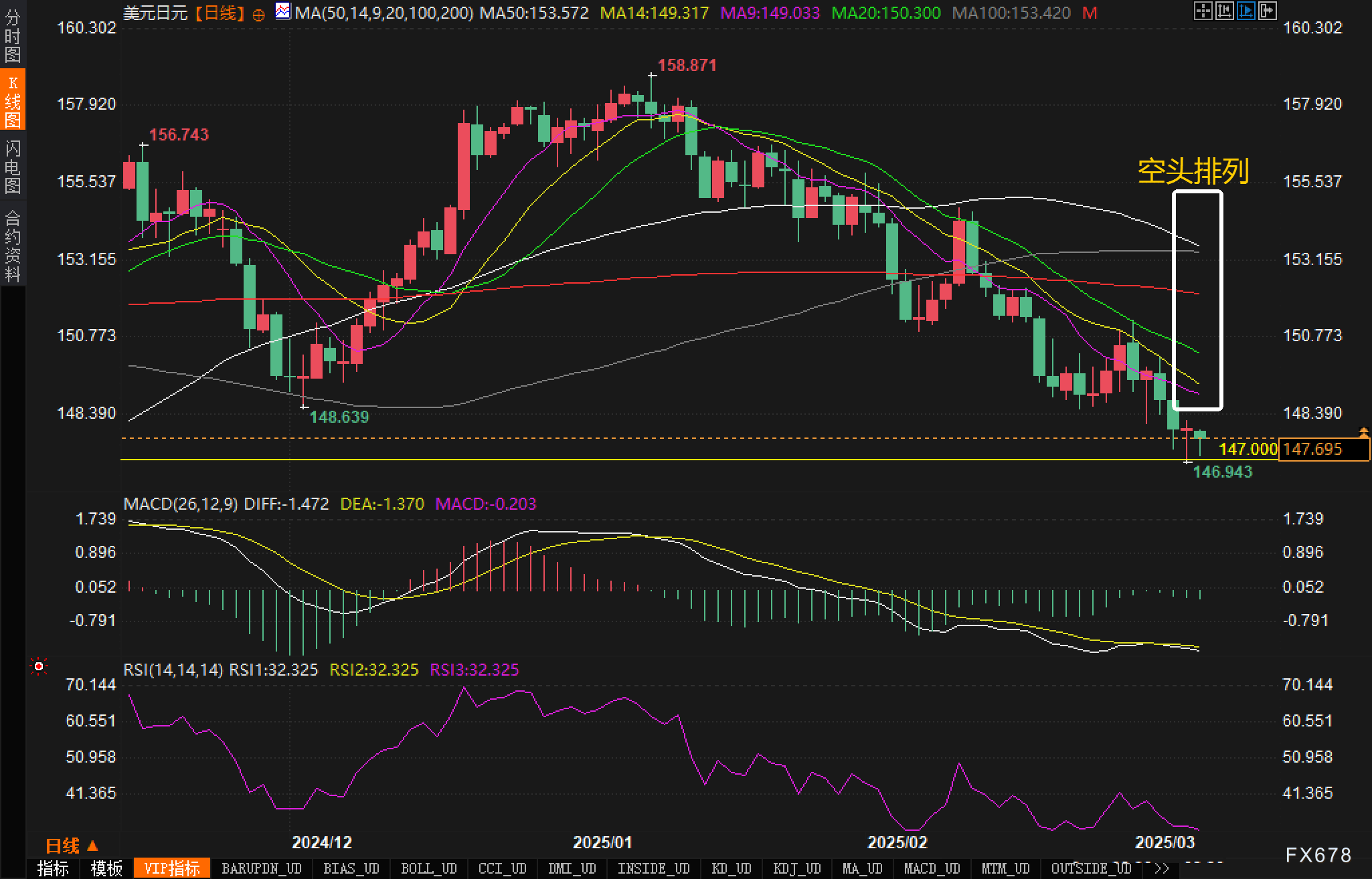
Task: Open 合约资料 in the left sidebar
Action: [12, 246]
